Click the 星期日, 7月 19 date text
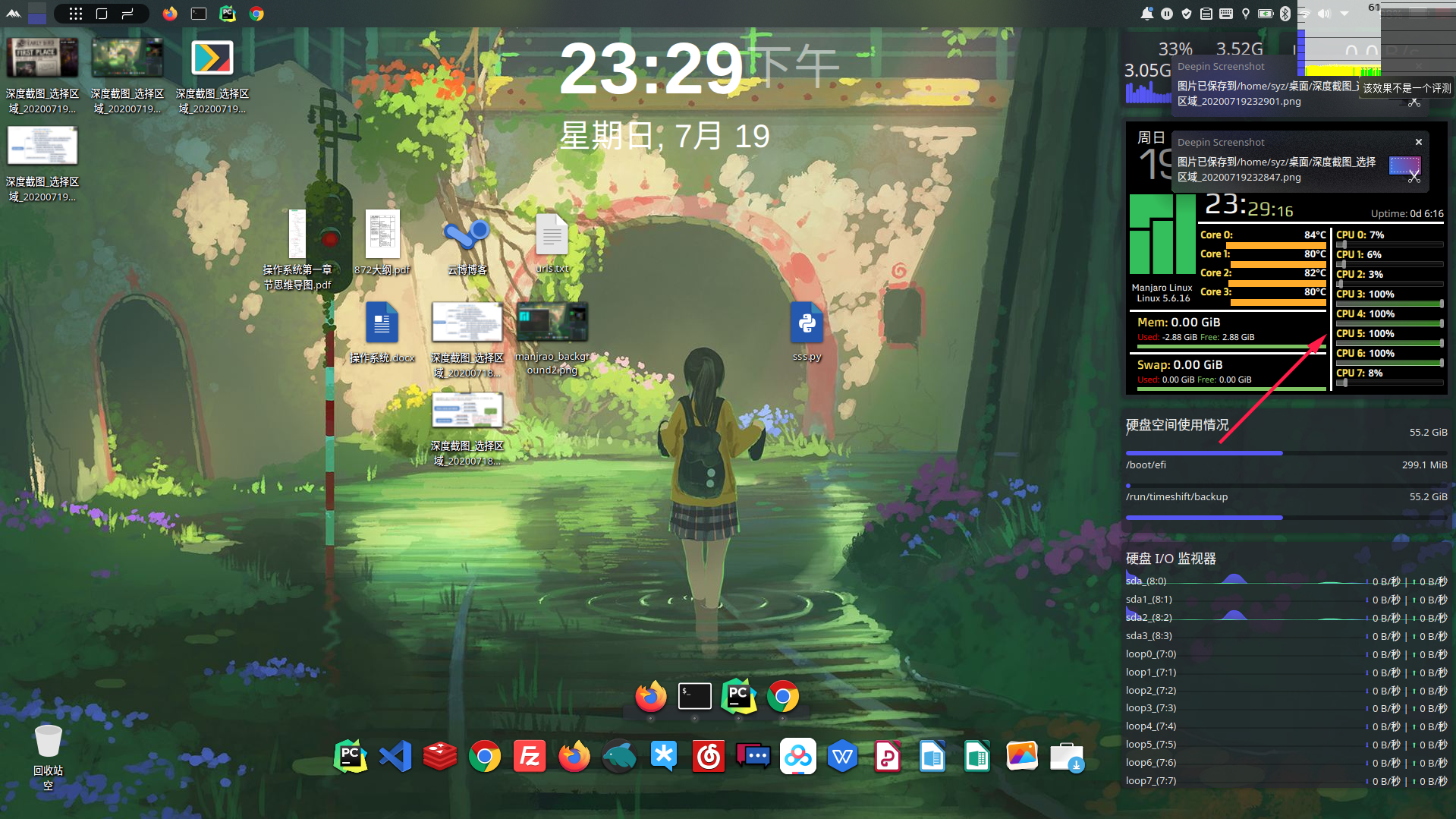This screenshot has height=819, width=1456. click(x=665, y=136)
